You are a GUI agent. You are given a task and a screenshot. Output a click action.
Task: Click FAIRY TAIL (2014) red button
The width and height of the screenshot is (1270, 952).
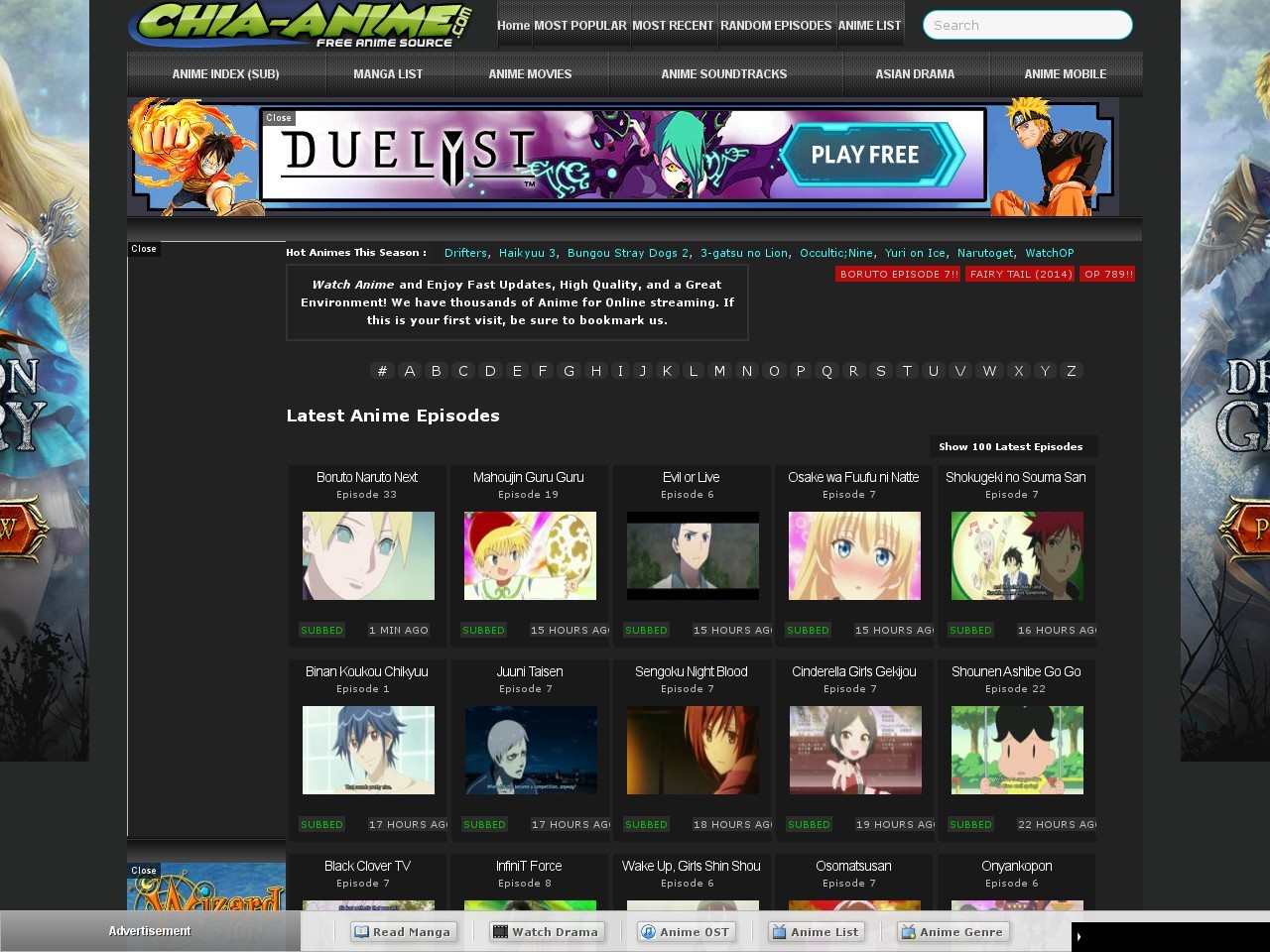point(1021,275)
